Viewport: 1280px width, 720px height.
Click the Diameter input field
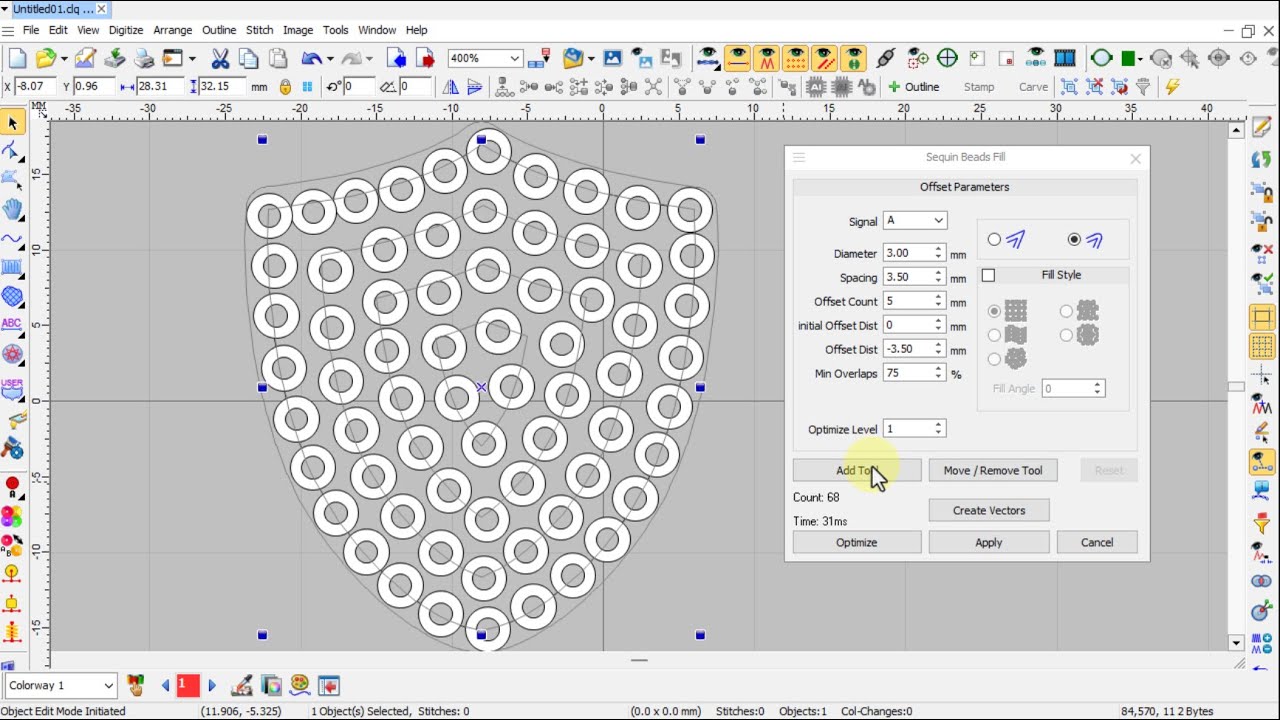click(908, 253)
